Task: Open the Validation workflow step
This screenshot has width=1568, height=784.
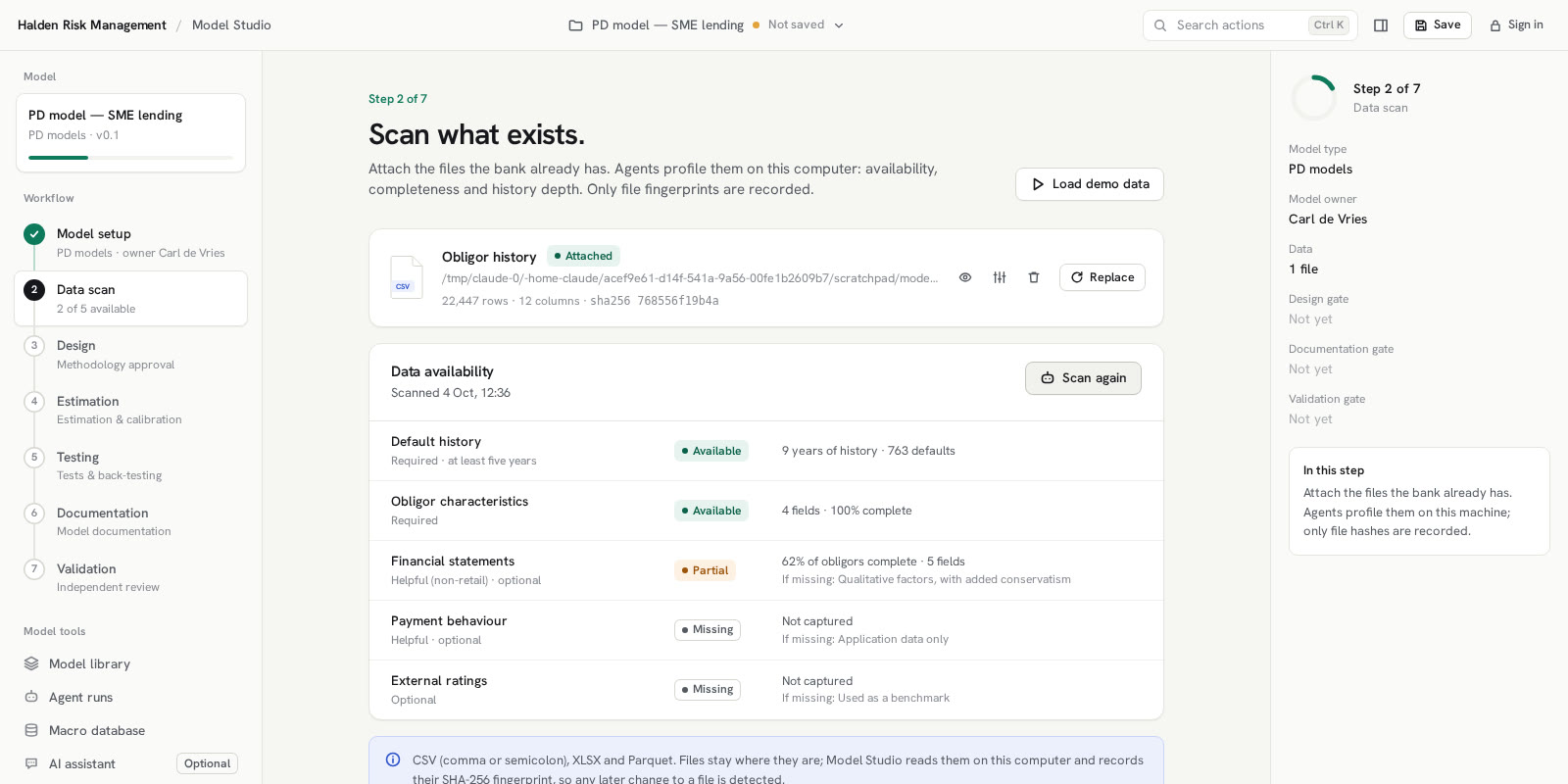Action: pos(131,578)
